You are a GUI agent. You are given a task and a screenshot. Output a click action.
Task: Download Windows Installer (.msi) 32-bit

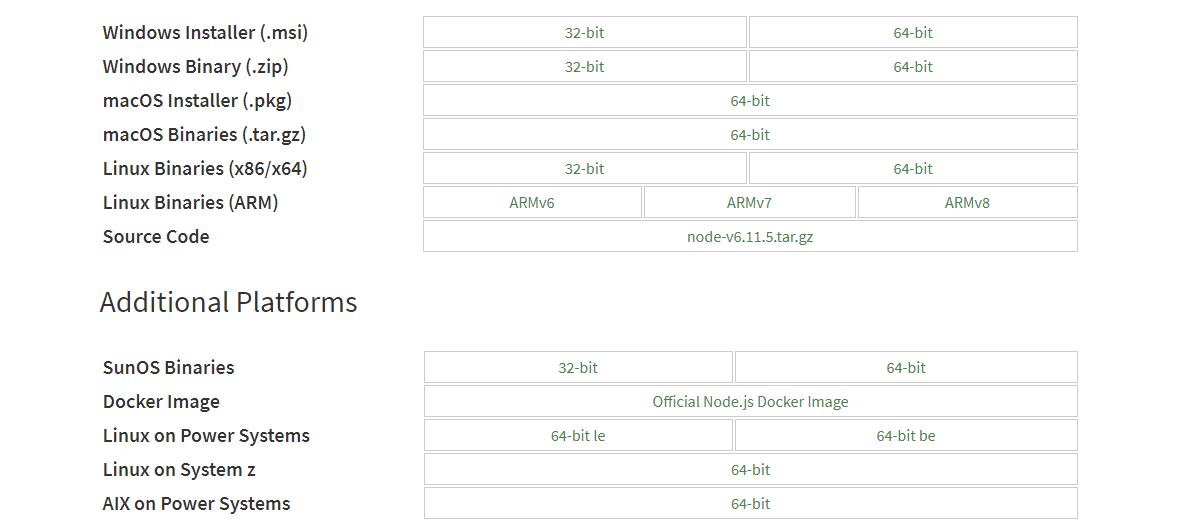coord(584,33)
